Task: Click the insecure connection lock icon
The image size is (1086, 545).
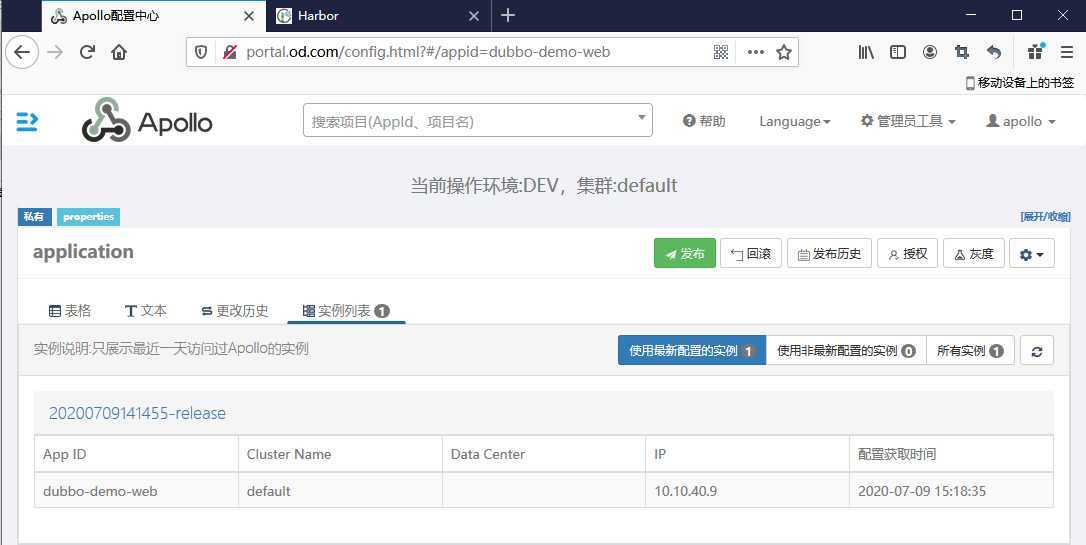Action: (x=229, y=52)
